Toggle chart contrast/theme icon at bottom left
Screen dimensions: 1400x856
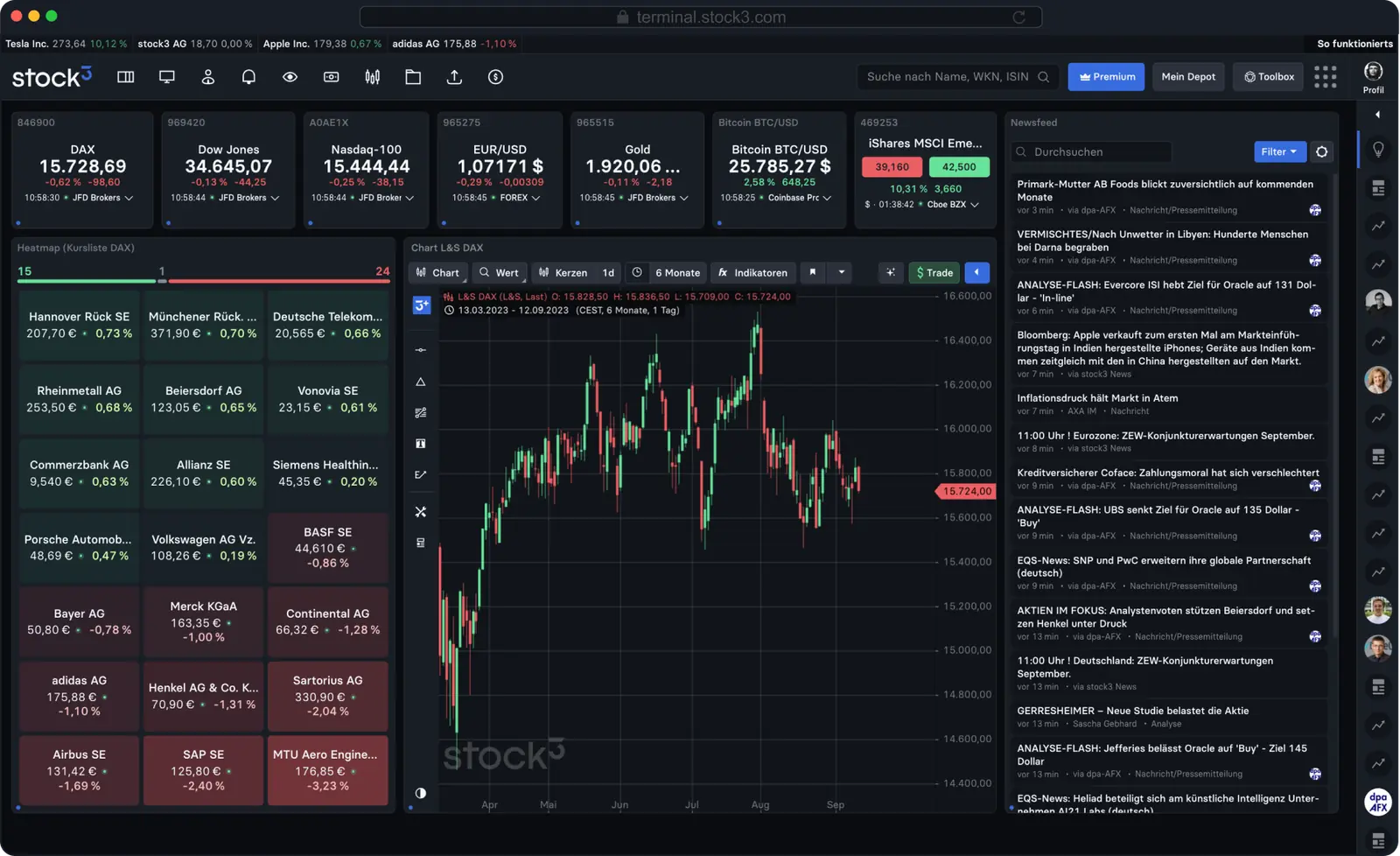coord(420,793)
